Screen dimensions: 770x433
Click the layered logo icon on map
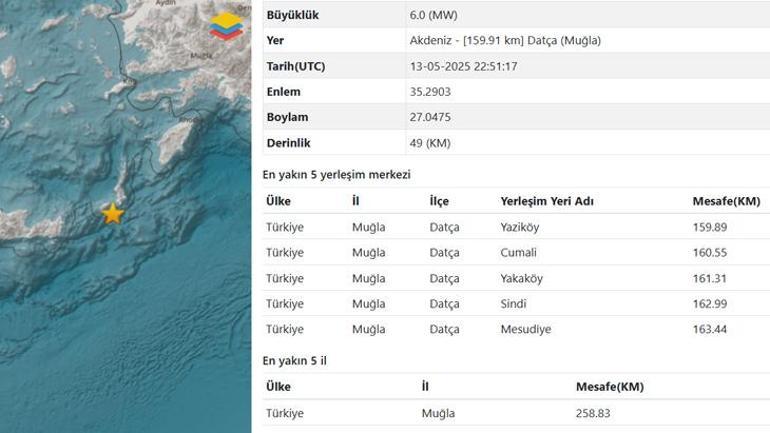(x=225, y=25)
